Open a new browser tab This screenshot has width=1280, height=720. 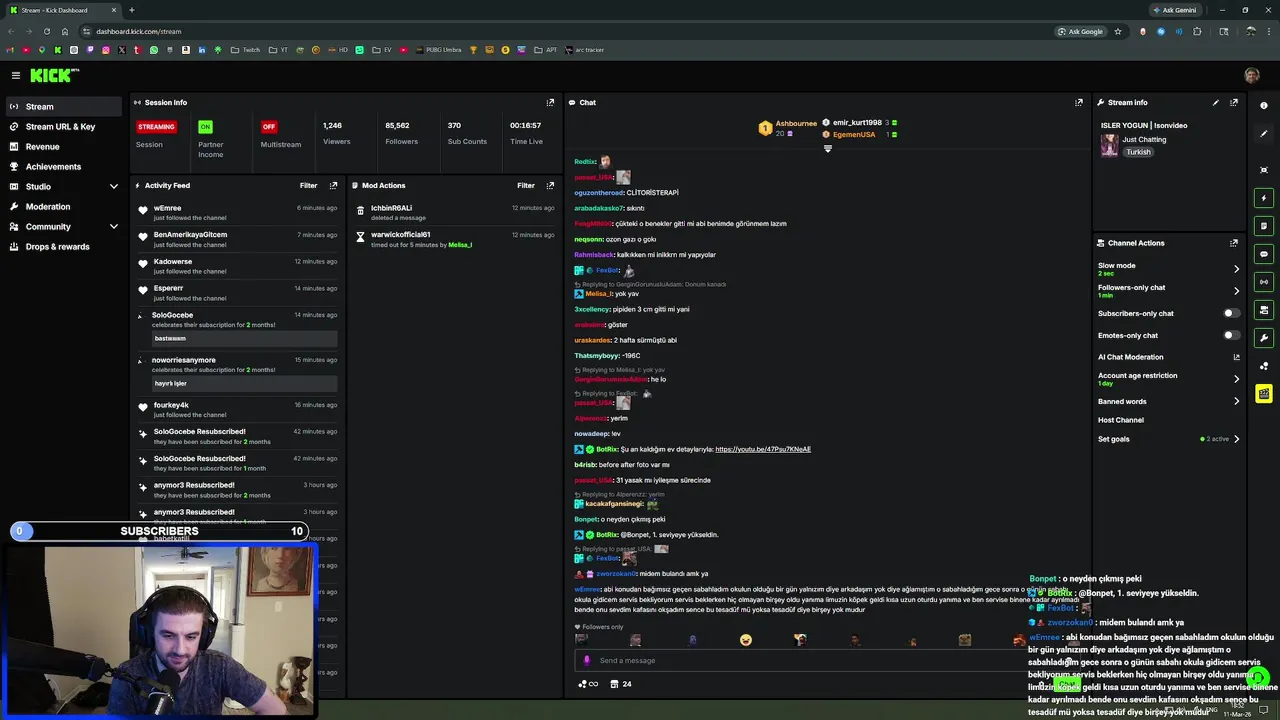point(131,10)
